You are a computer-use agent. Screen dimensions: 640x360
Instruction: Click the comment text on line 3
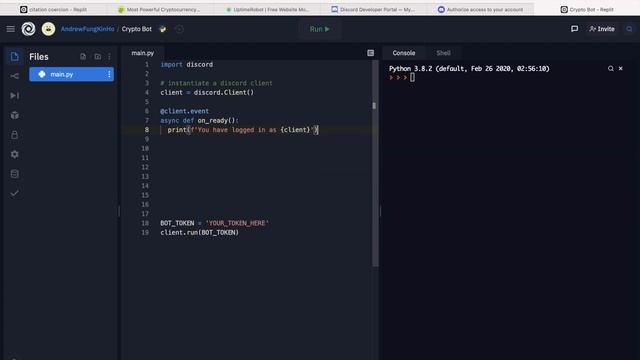point(216,83)
